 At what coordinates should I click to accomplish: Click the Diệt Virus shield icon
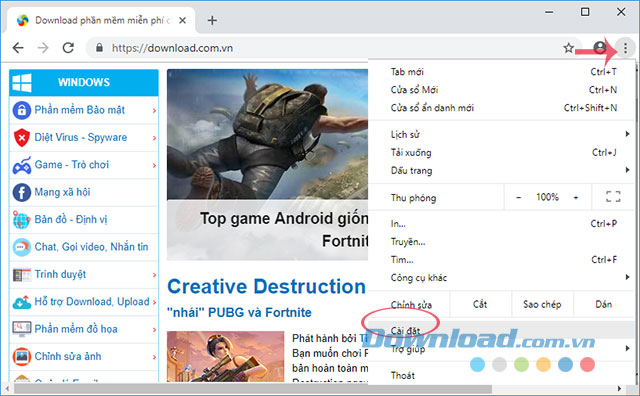coord(22,138)
